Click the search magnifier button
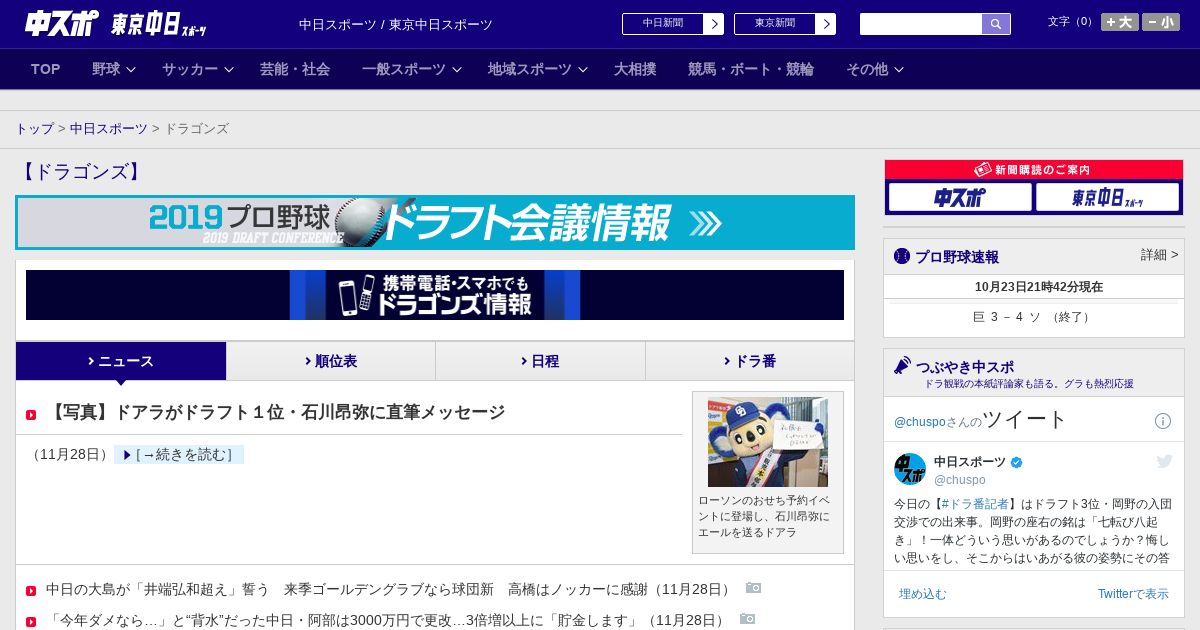1200x630 pixels. 996,24
